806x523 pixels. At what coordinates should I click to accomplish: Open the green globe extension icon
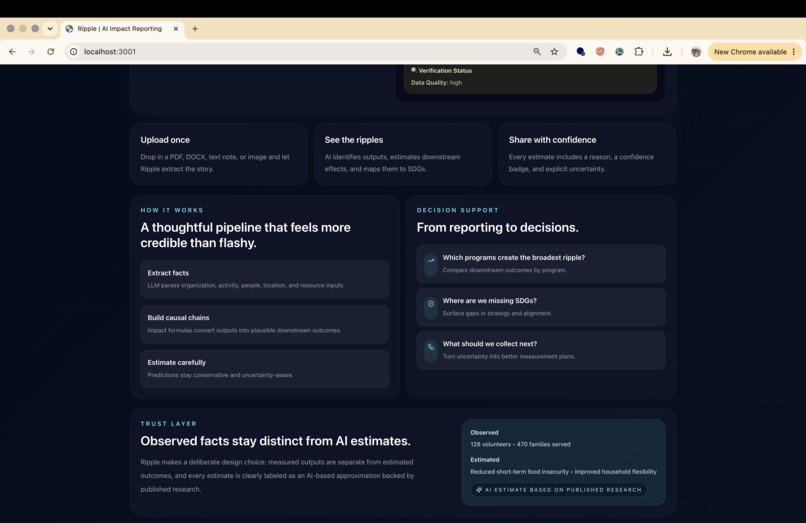pyautogui.click(x=619, y=51)
